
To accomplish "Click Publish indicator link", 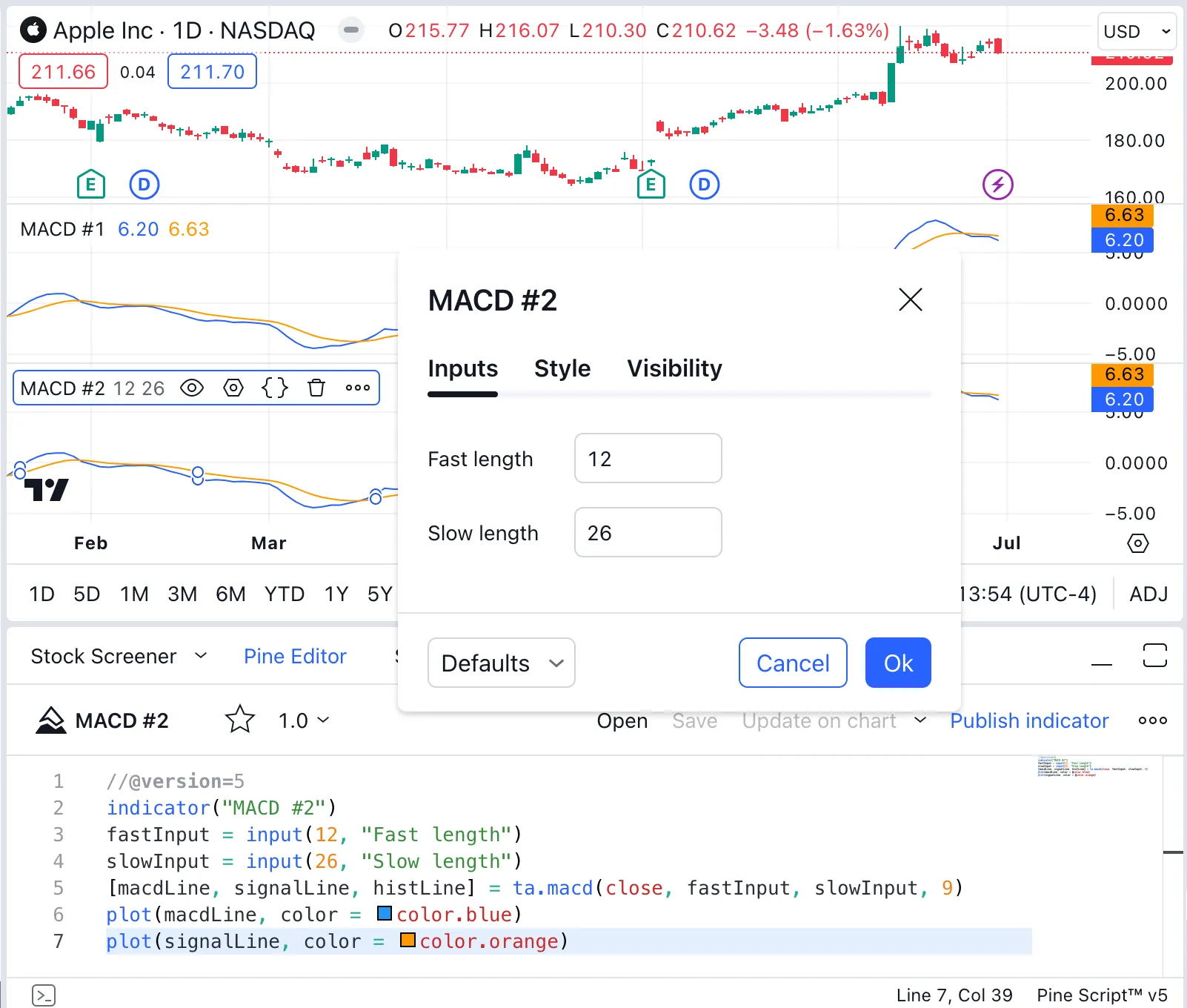I will point(1028,720).
